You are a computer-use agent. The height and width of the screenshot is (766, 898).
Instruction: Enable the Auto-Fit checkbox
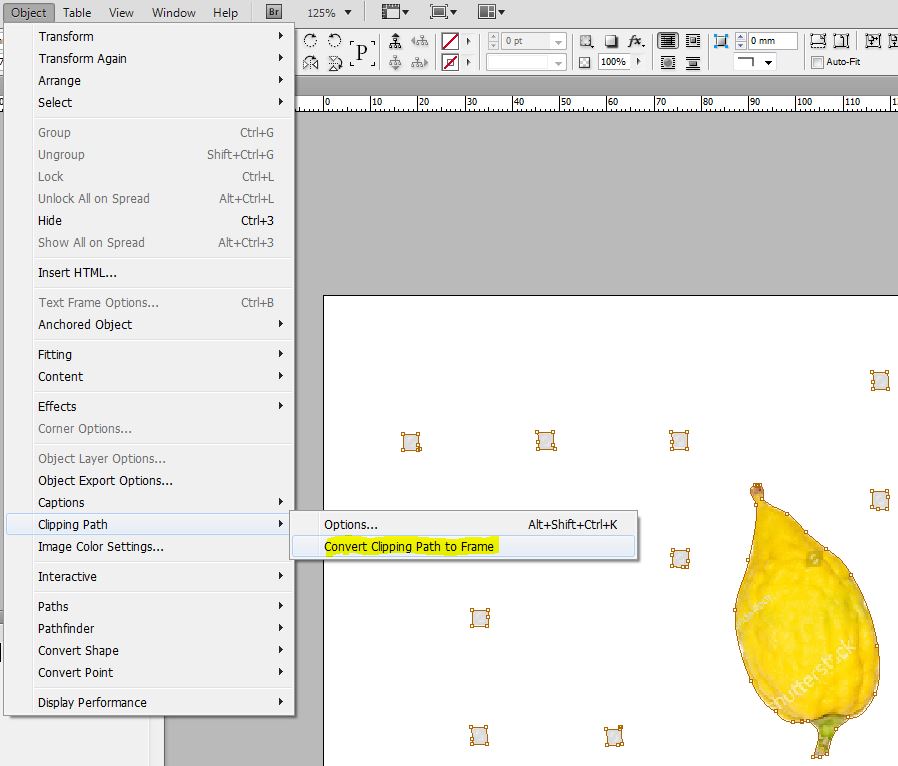(x=818, y=62)
